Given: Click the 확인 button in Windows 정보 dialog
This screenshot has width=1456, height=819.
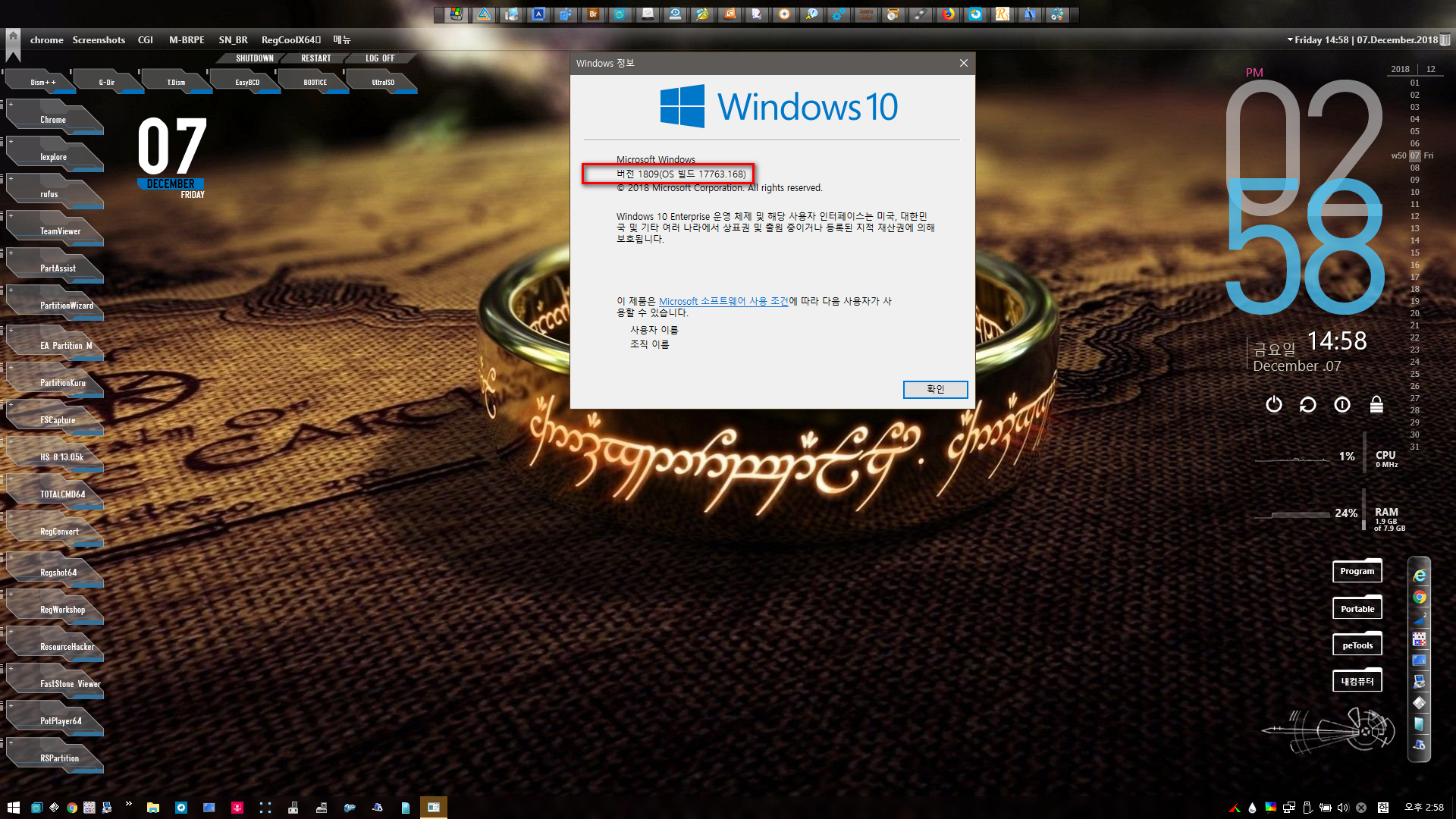Looking at the screenshot, I should point(935,389).
